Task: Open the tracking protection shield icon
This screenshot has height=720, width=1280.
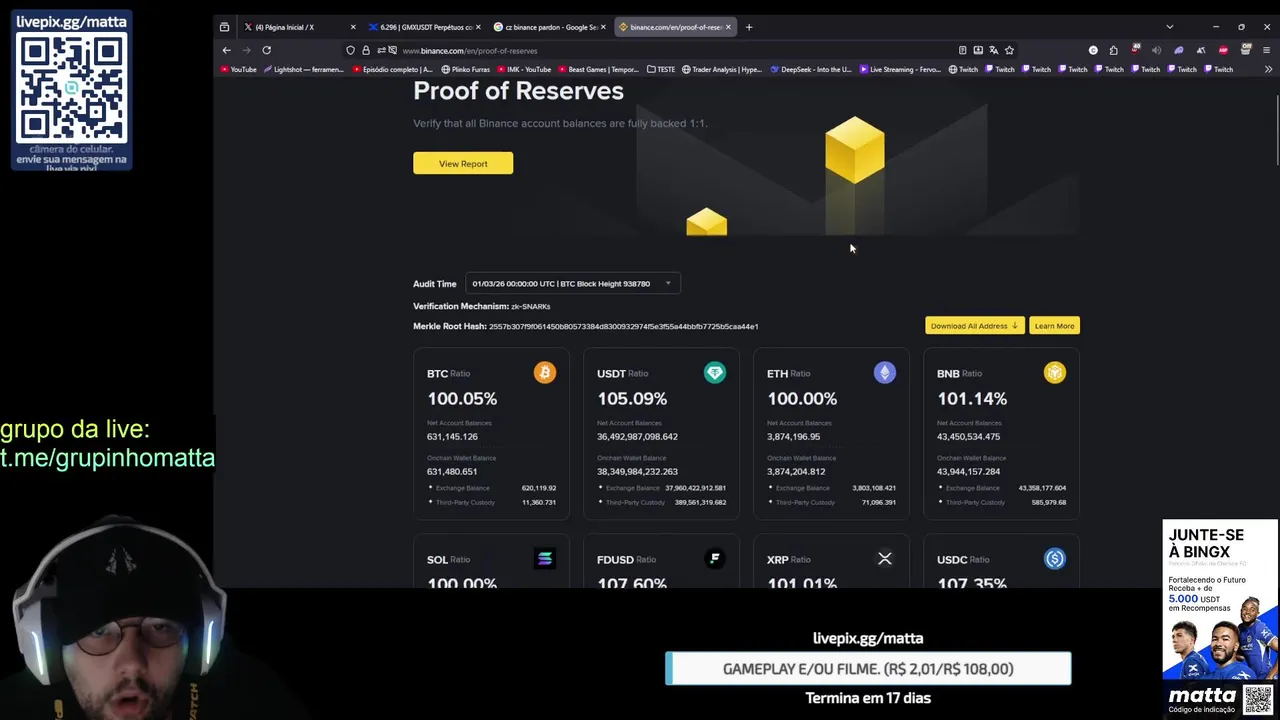Action: [350, 50]
